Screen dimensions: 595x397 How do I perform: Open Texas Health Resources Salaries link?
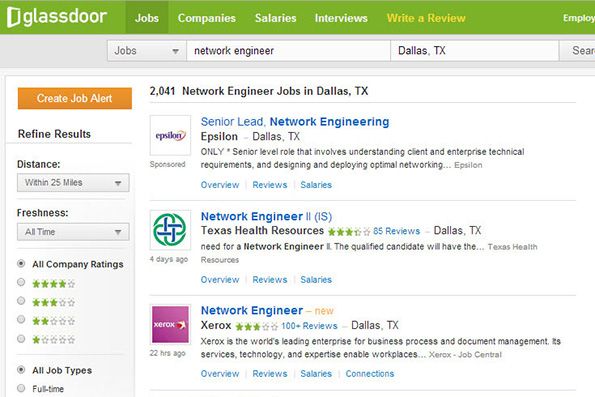pyautogui.click(x=316, y=280)
